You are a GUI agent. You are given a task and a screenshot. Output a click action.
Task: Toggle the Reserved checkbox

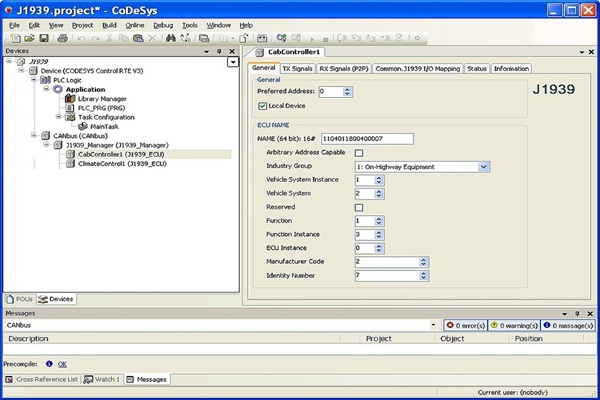pos(359,207)
